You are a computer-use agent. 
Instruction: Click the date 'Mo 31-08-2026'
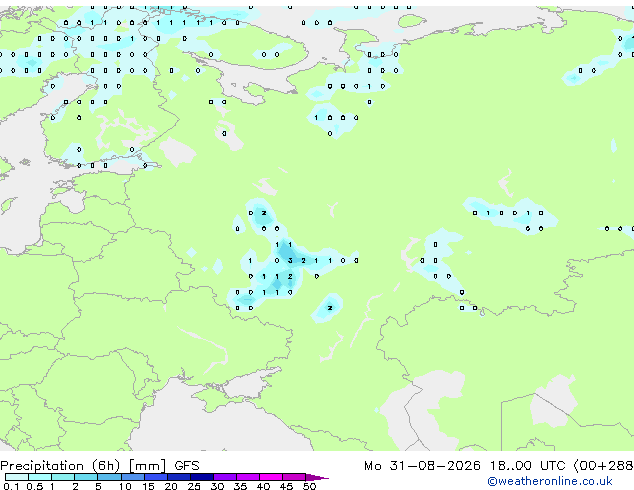[422, 466]
